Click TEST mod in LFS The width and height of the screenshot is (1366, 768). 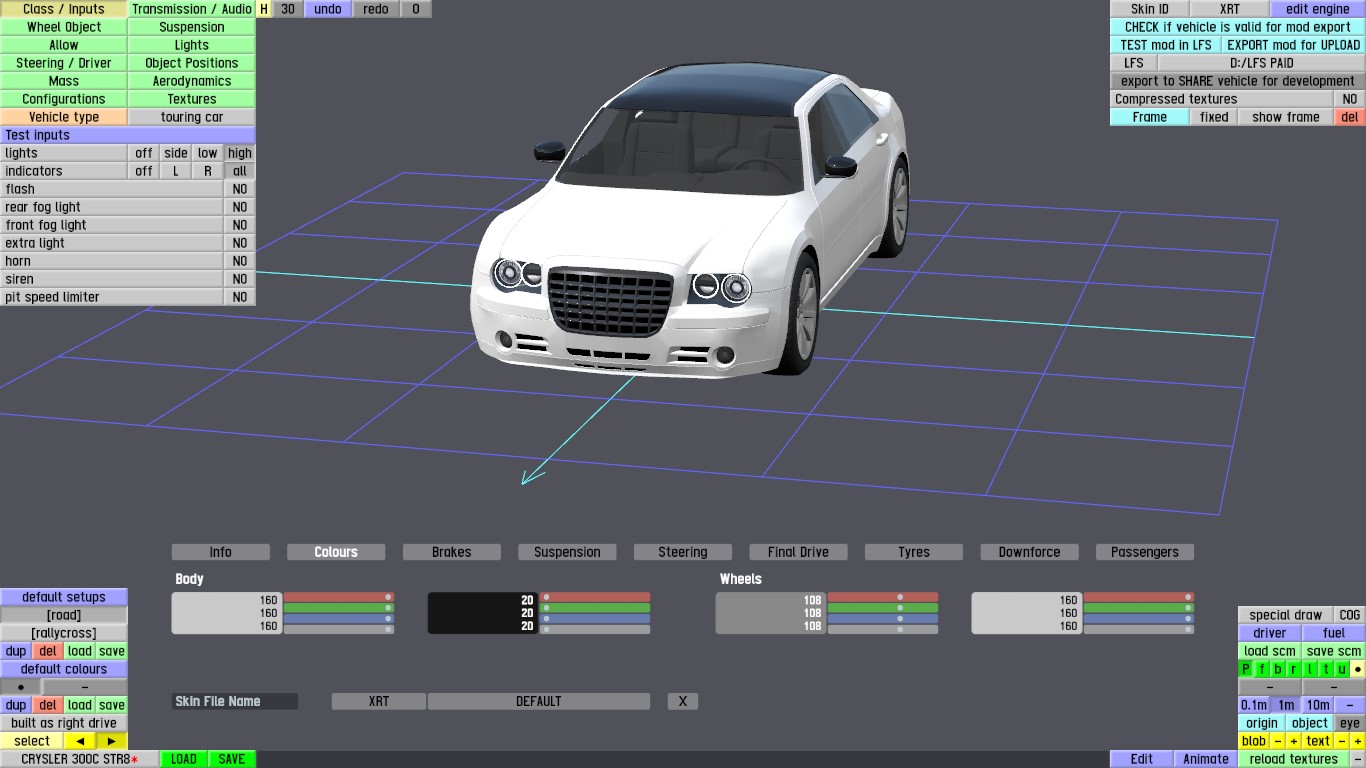[1166, 45]
